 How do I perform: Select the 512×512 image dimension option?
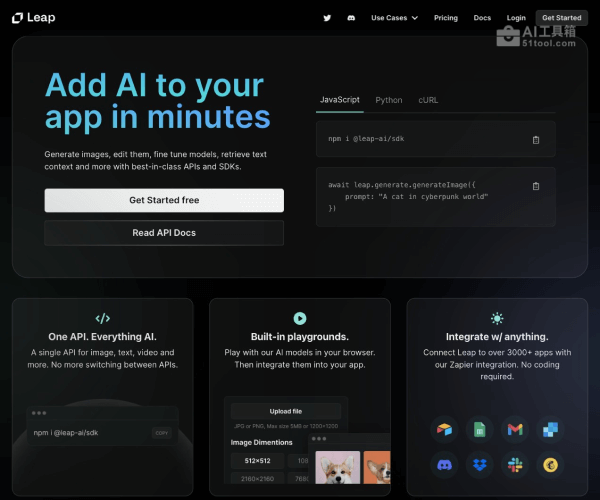point(257,461)
